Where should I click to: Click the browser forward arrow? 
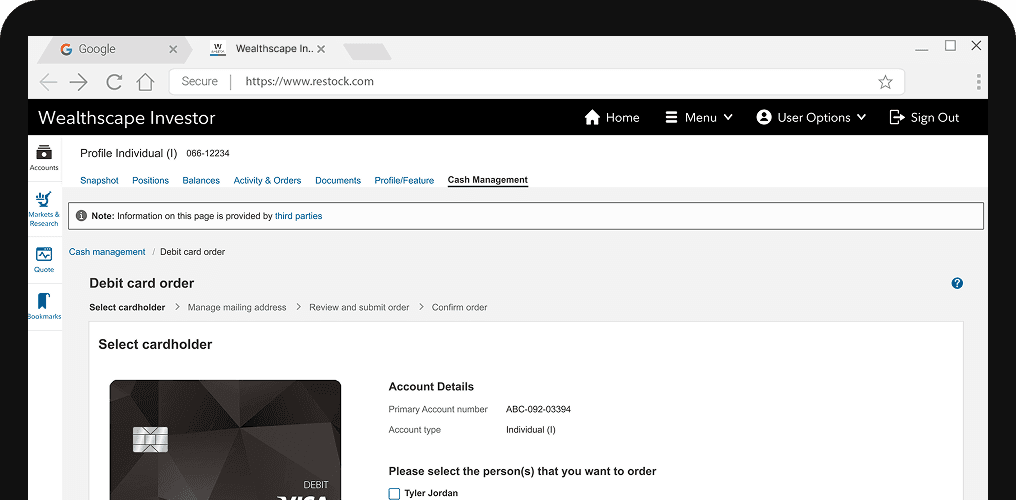pyautogui.click(x=78, y=82)
